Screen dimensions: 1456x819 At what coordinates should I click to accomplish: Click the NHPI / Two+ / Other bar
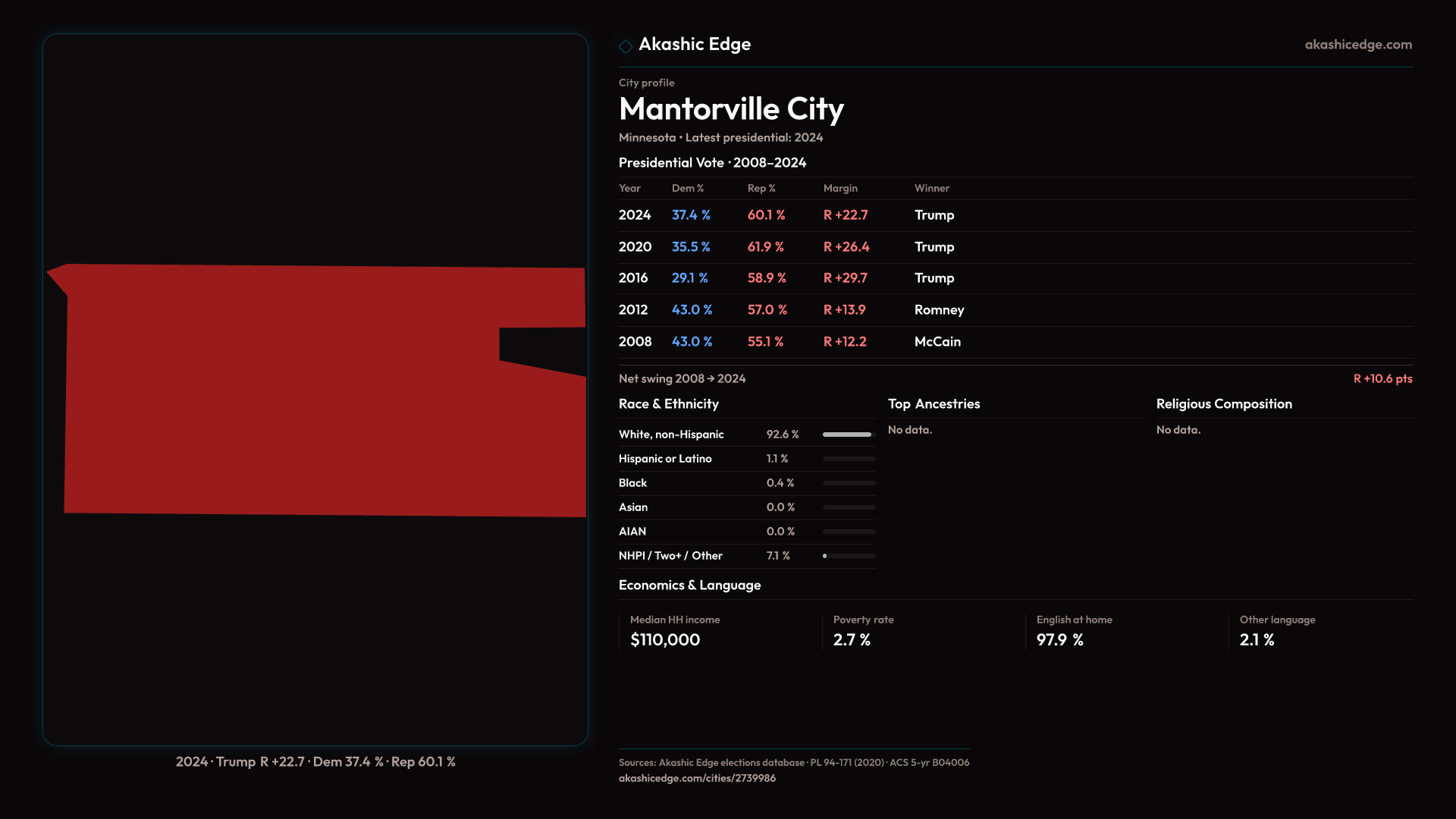tap(848, 556)
